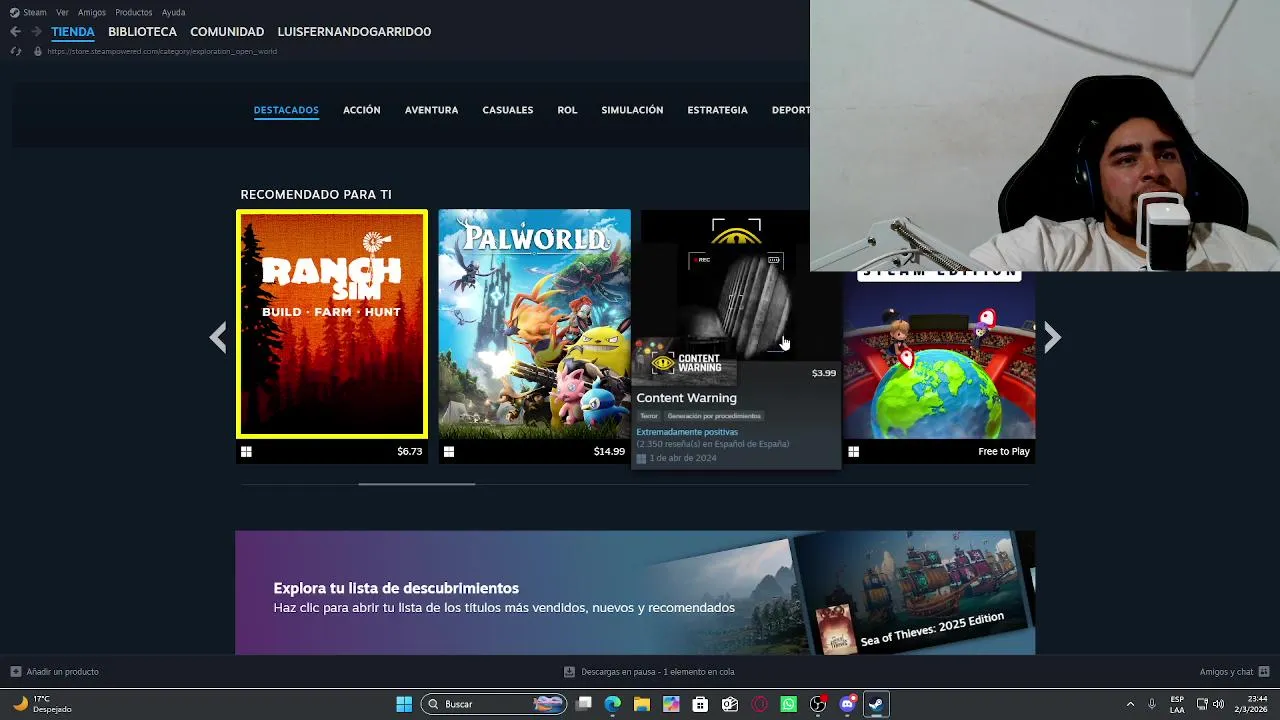Go forward with the Steam forward arrow
The width and height of the screenshot is (1280, 720).
36,32
